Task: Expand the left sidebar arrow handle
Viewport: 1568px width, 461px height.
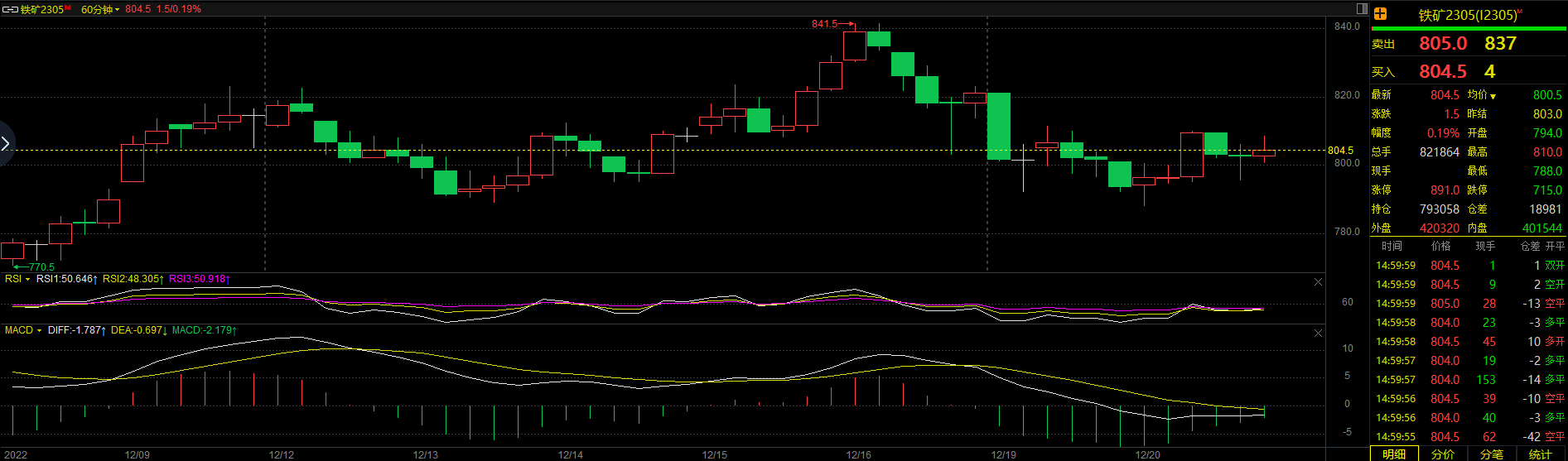Action: pos(6,144)
